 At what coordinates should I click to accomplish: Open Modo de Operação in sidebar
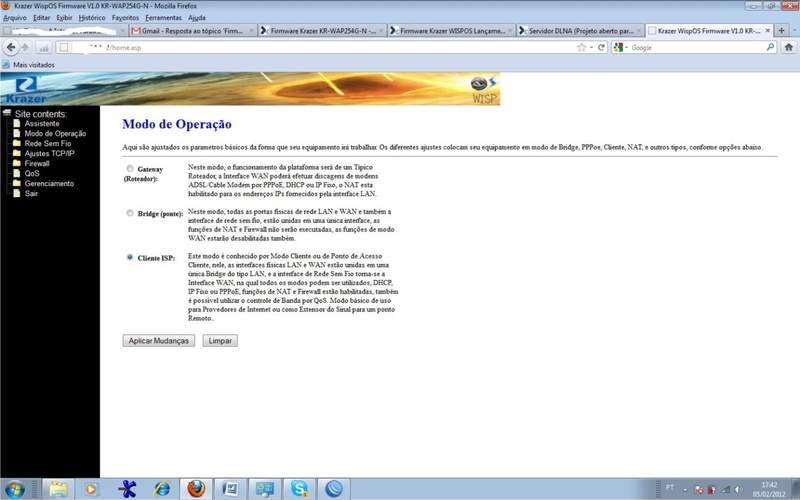[x=55, y=134]
